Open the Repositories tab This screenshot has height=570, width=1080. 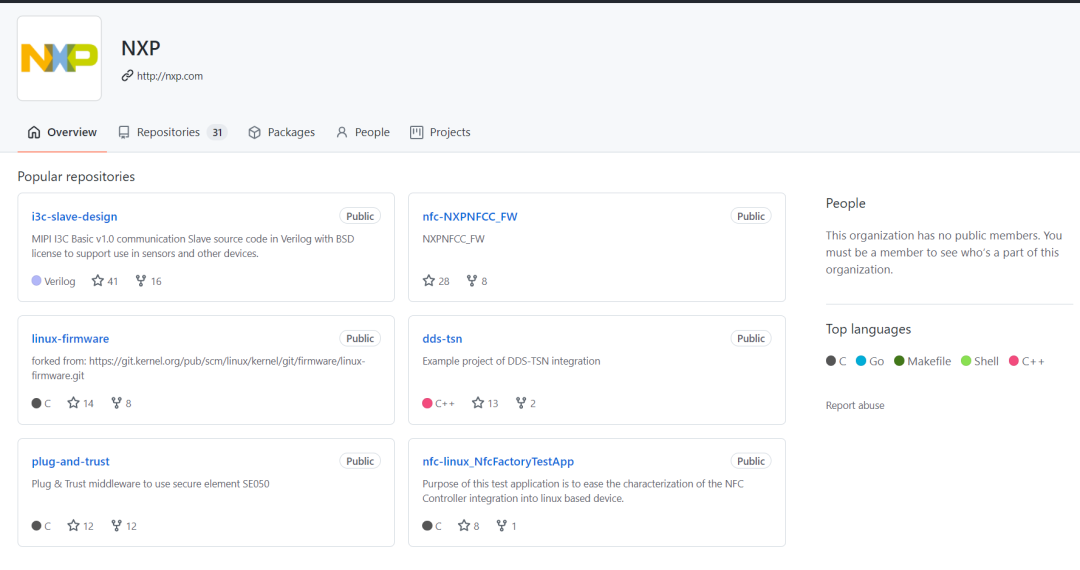172,132
